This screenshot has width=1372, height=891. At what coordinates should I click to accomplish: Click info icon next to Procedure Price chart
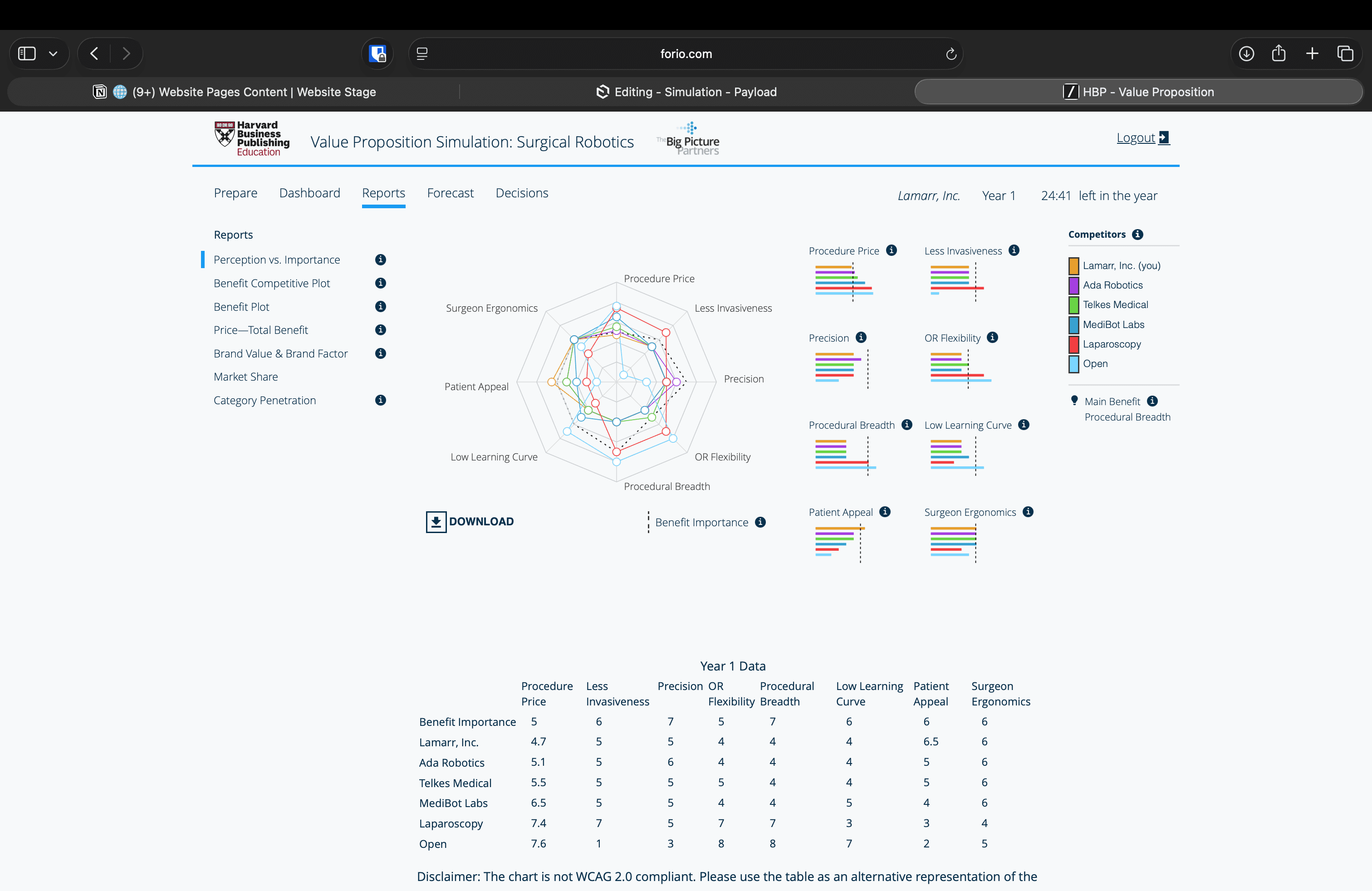coord(891,250)
